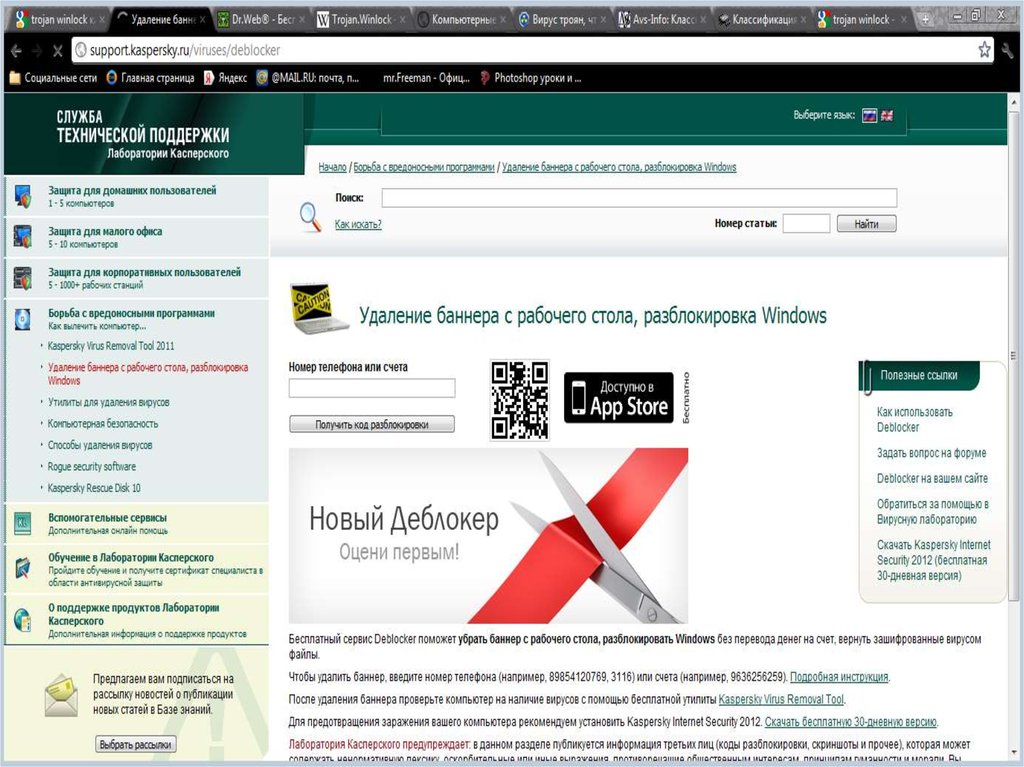Click the small office protection icon
Screen dimensions: 1024x767
pyautogui.click(x=23, y=237)
